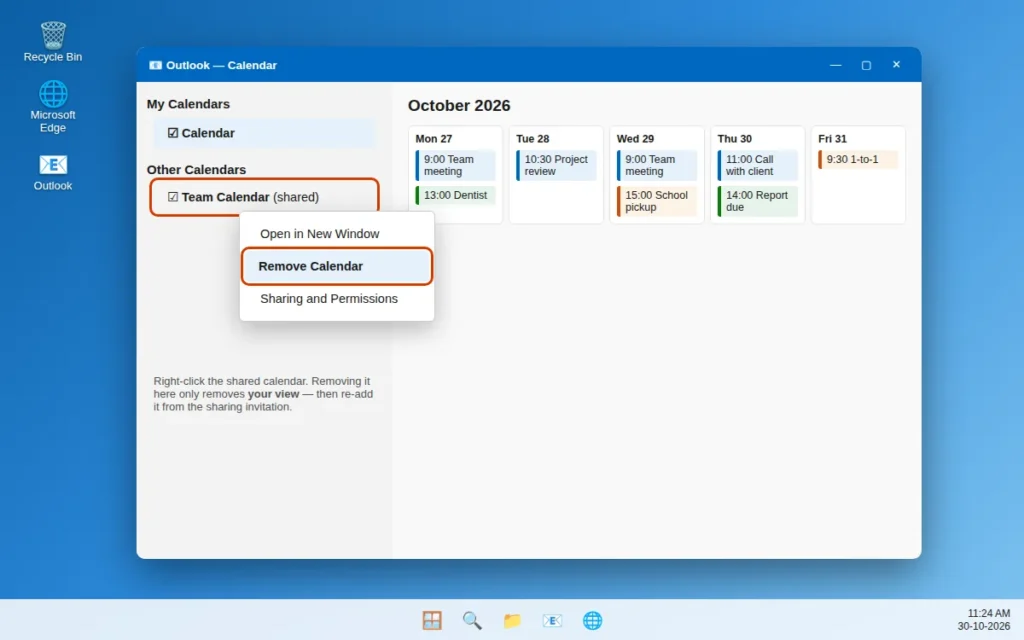Open Outlook mail icon on taskbar
Screen dimensions: 1024x640
click(x=552, y=620)
